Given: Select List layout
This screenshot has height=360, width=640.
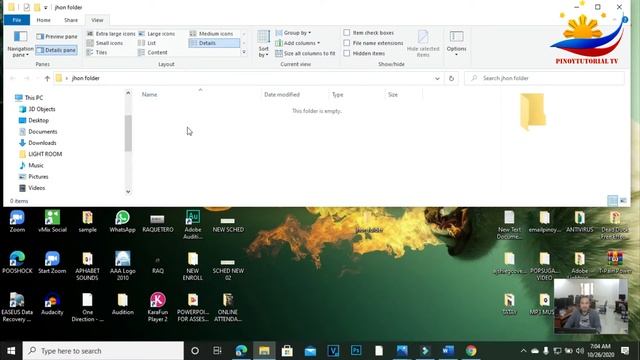Looking at the screenshot, I should click(147, 43).
